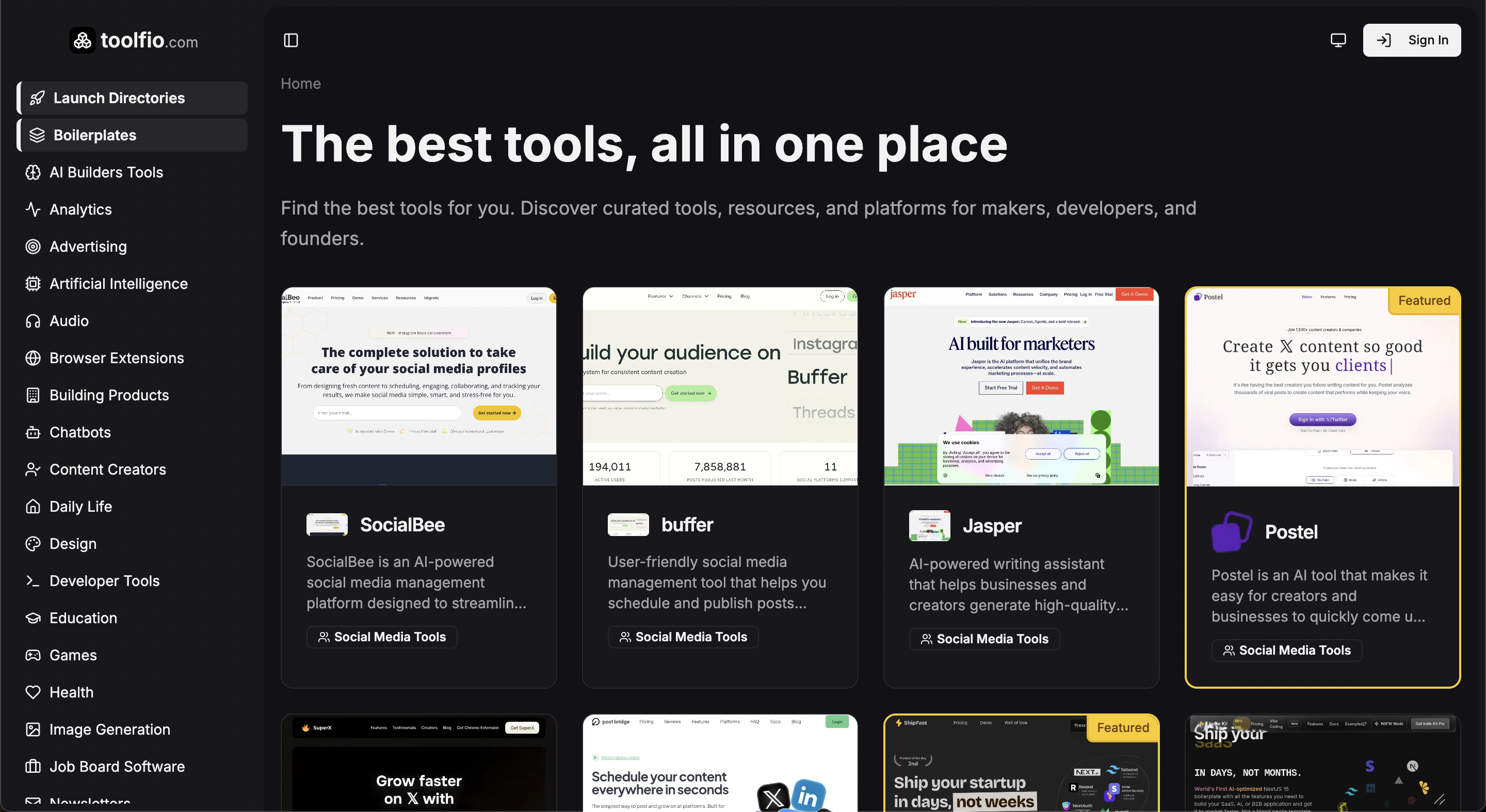Viewport: 1486px width, 812px height.
Task: Open the Education category in the sidebar
Action: pos(83,618)
